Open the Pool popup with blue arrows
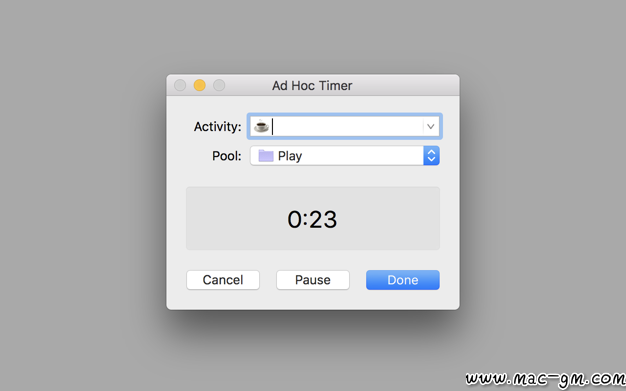 point(431,156)
